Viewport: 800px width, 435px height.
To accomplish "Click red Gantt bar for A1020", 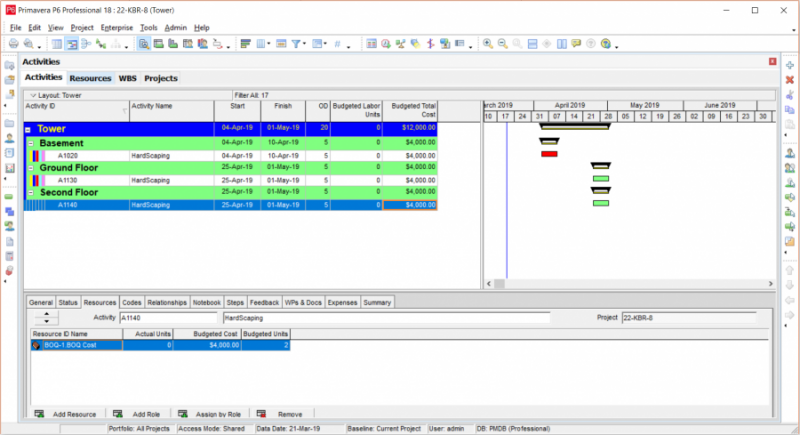I will point(549,154).
